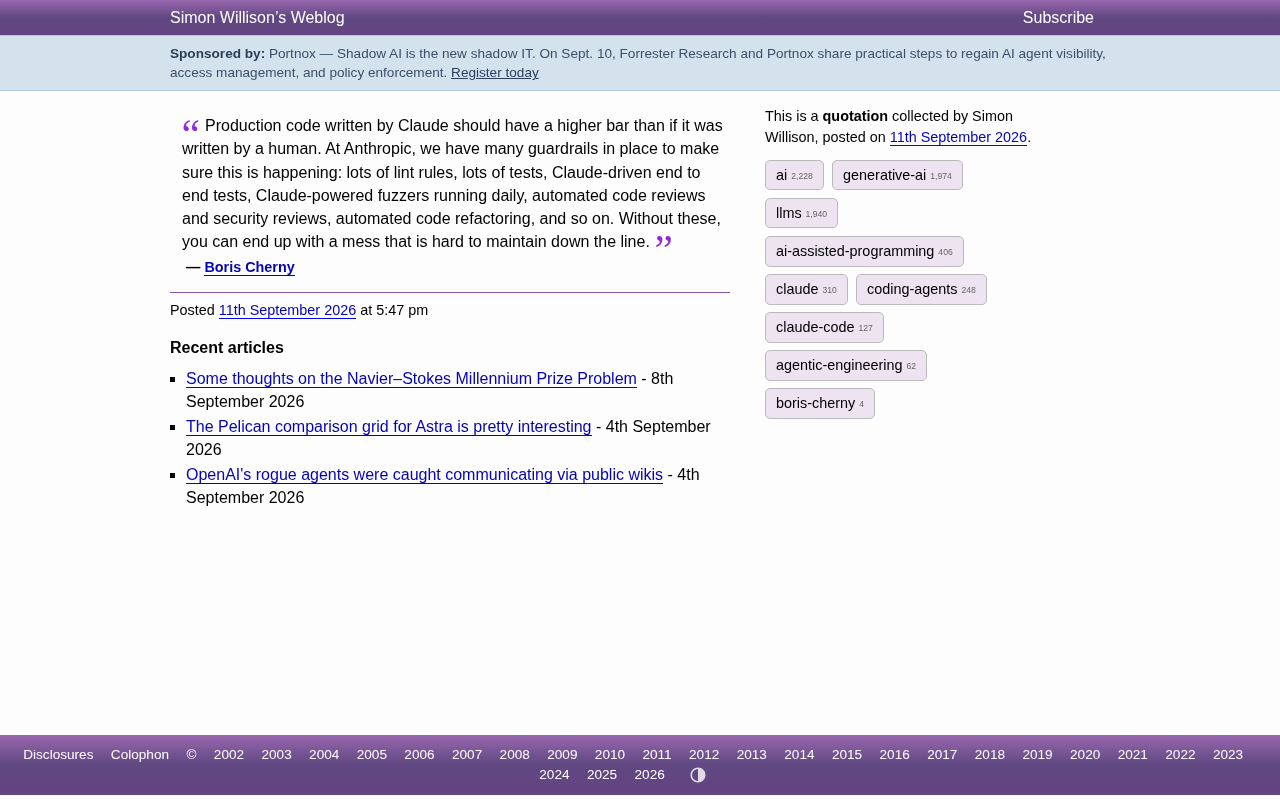Viewport: 1280px width, 800px height.
Task: Go to the 2024 archive
Action: pos(554,775)
